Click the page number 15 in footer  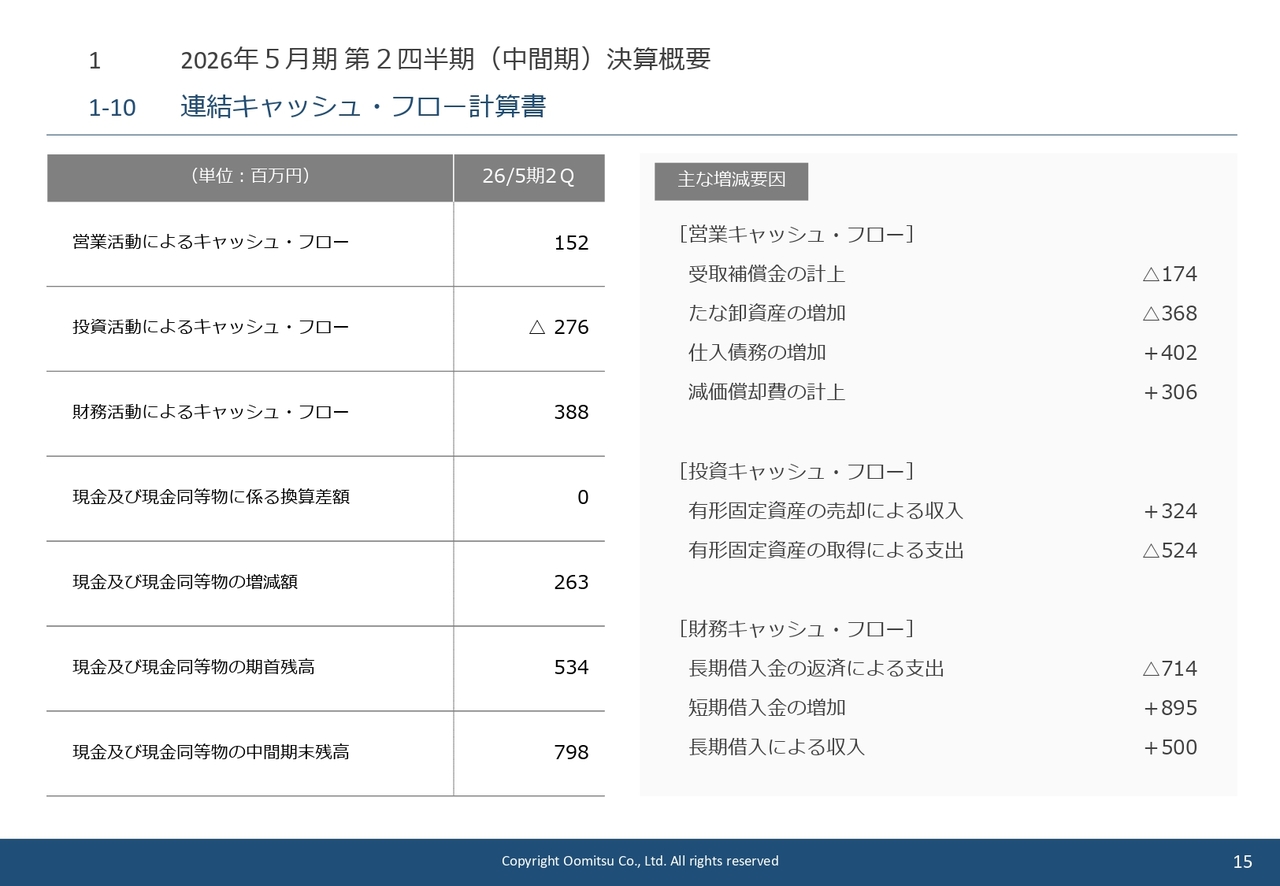(x=1242, y=862)
